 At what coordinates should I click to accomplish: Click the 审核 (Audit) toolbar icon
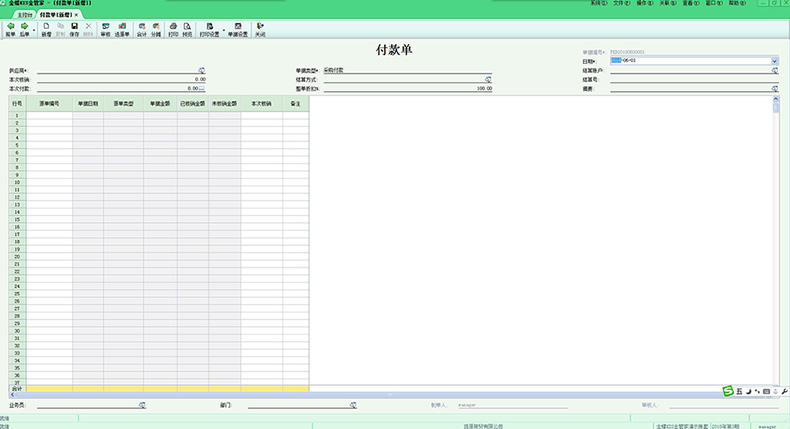click(106, 28)
